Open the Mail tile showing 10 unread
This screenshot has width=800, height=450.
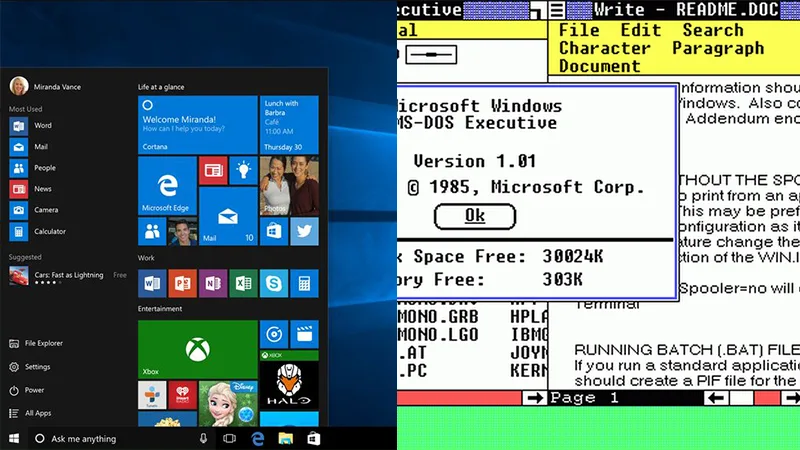(228, 216)
